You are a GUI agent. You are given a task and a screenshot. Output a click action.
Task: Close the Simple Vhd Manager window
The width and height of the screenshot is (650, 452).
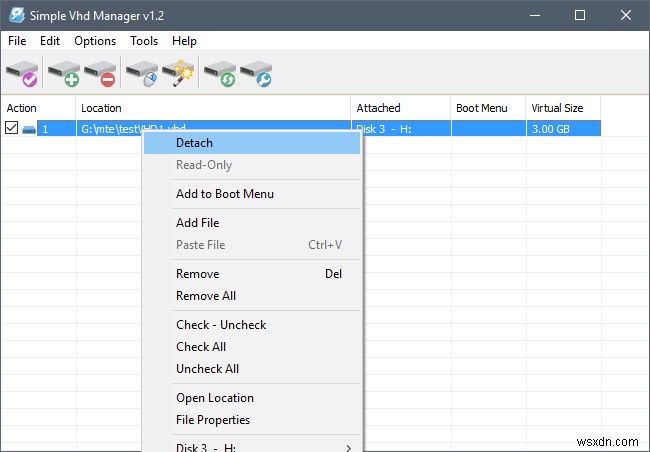click(626, 15)
